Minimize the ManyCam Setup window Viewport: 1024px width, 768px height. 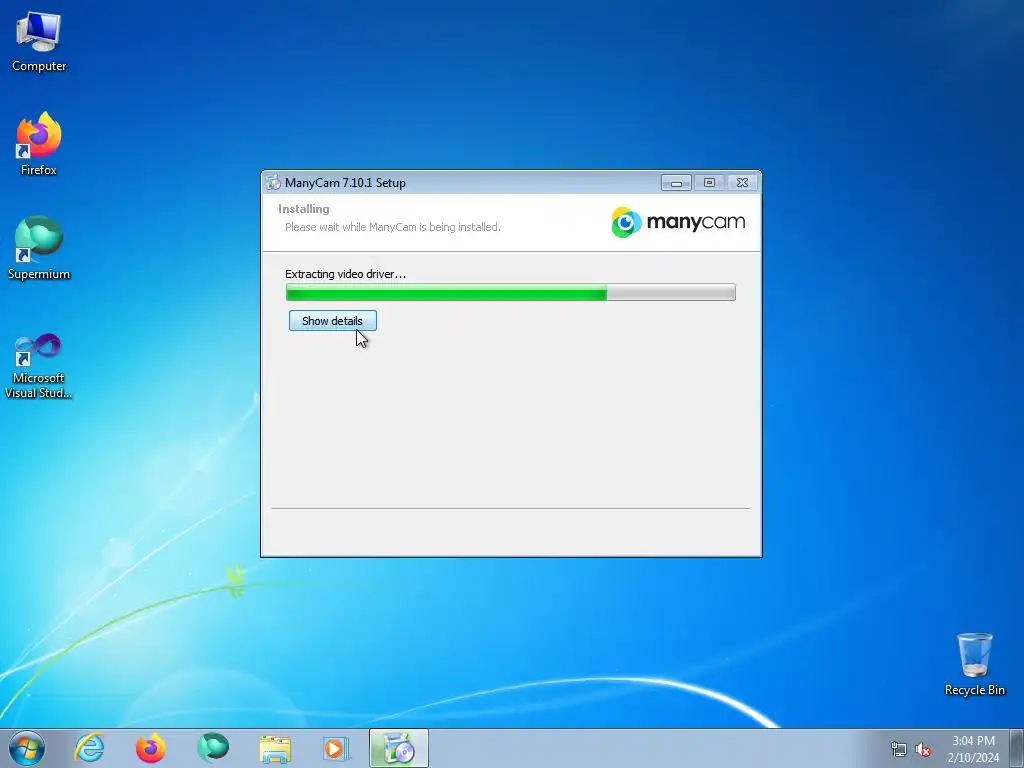pos(676,183)
